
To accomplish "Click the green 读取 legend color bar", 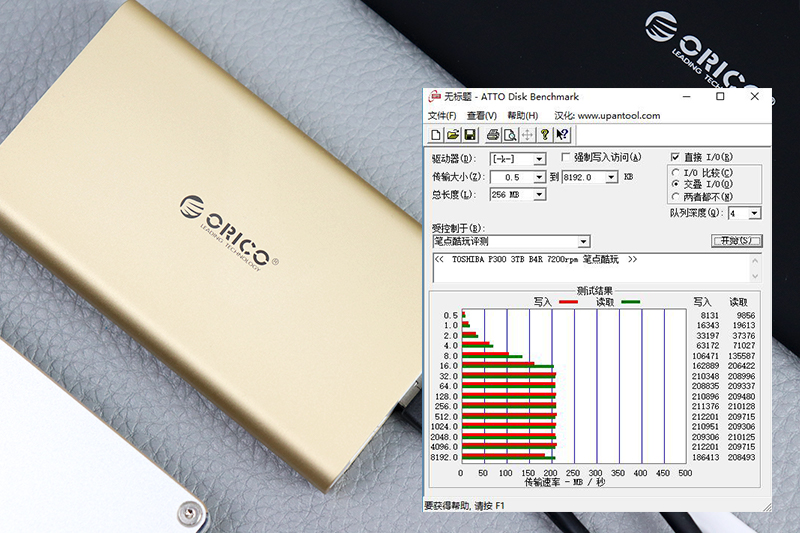I will (631, 302).
